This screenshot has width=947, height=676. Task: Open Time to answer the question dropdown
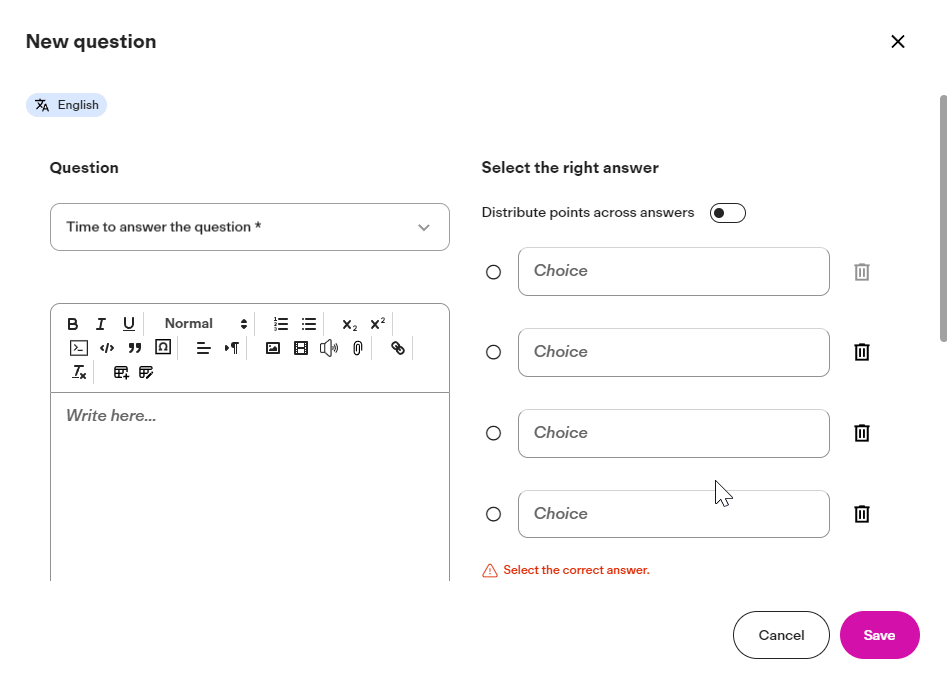pos(250,227)
